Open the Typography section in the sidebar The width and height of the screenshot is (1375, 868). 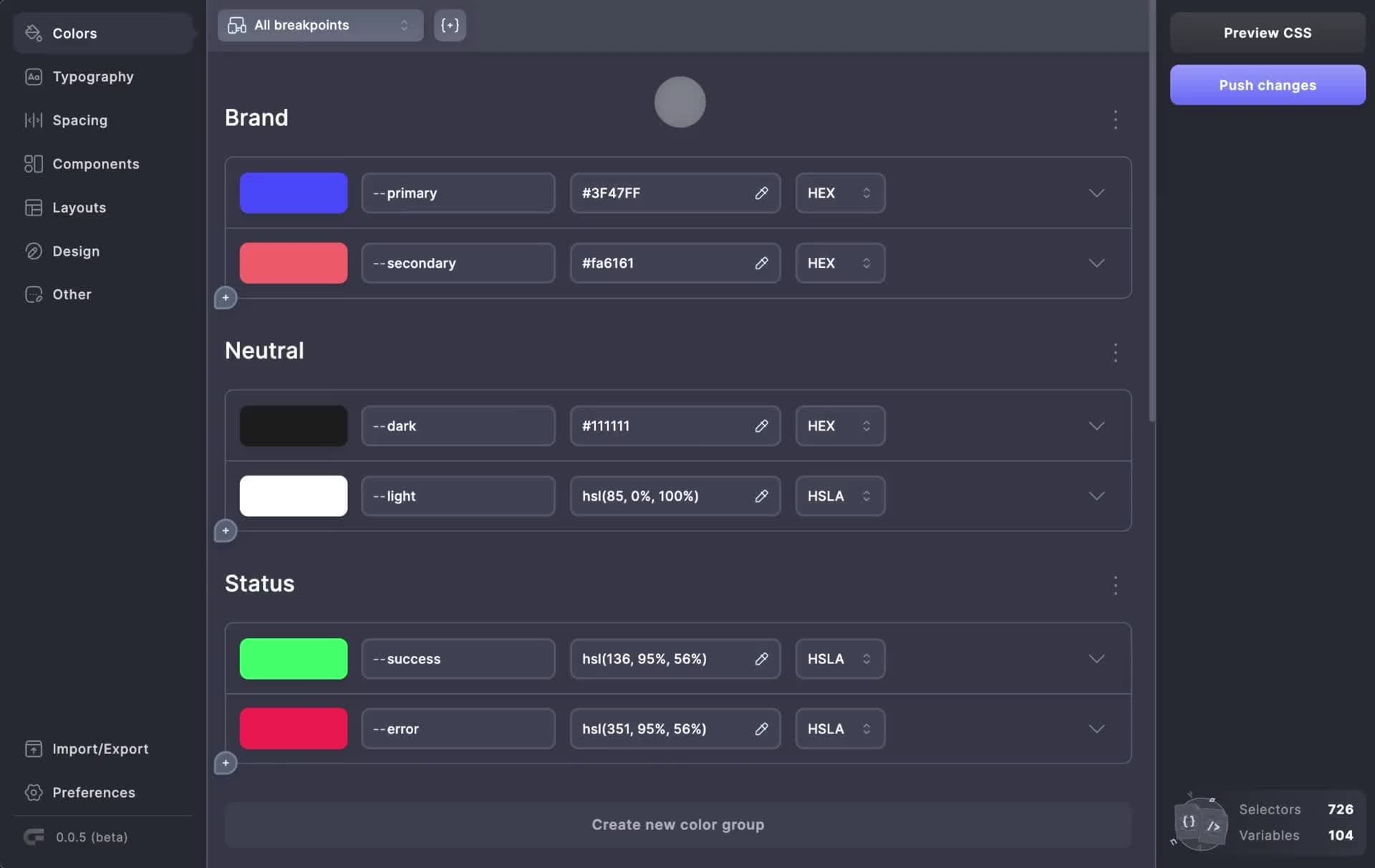click(x=92, y=77)
